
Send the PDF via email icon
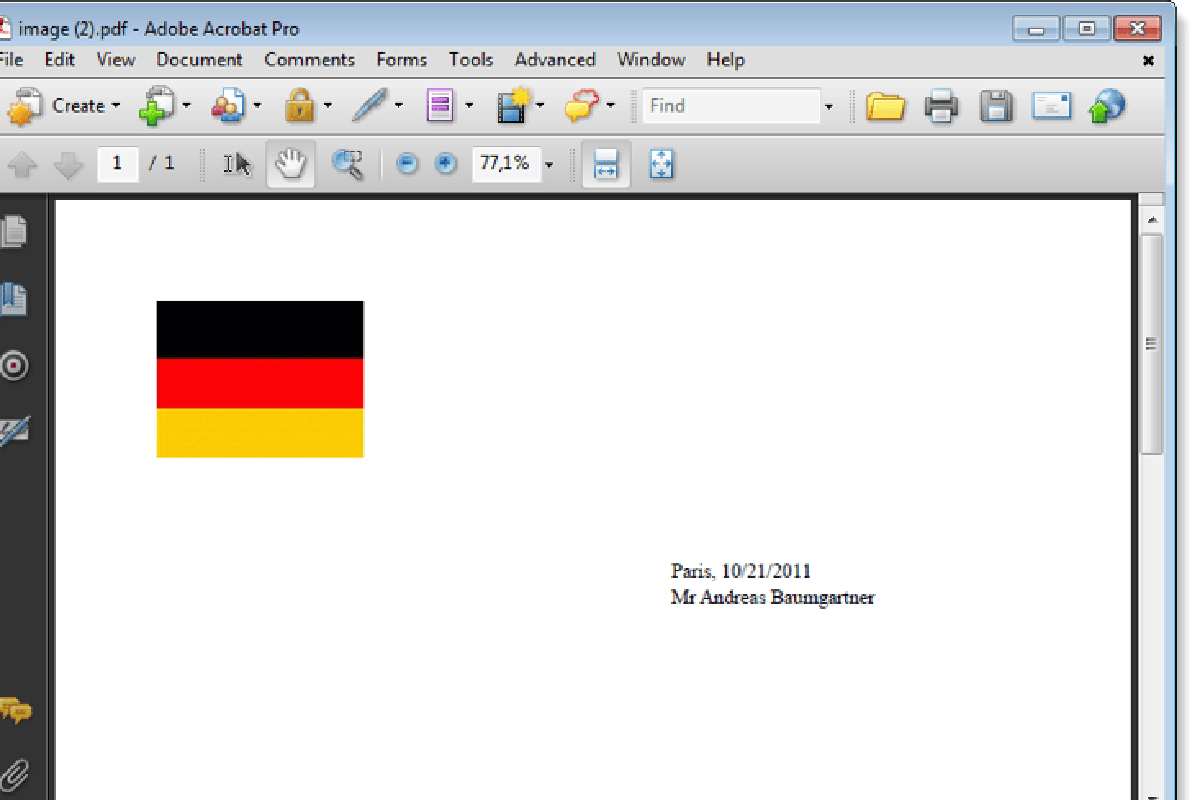click(x=1051, y=106)
